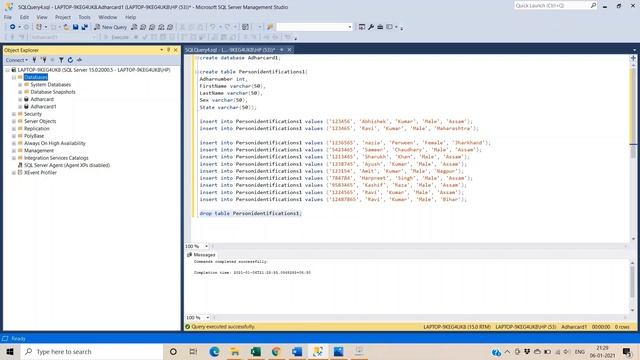The height and width of the screenshot is (360, 640).
Task: Click the messages pane vertical scrollbar
Action: (x=633, y=287)
